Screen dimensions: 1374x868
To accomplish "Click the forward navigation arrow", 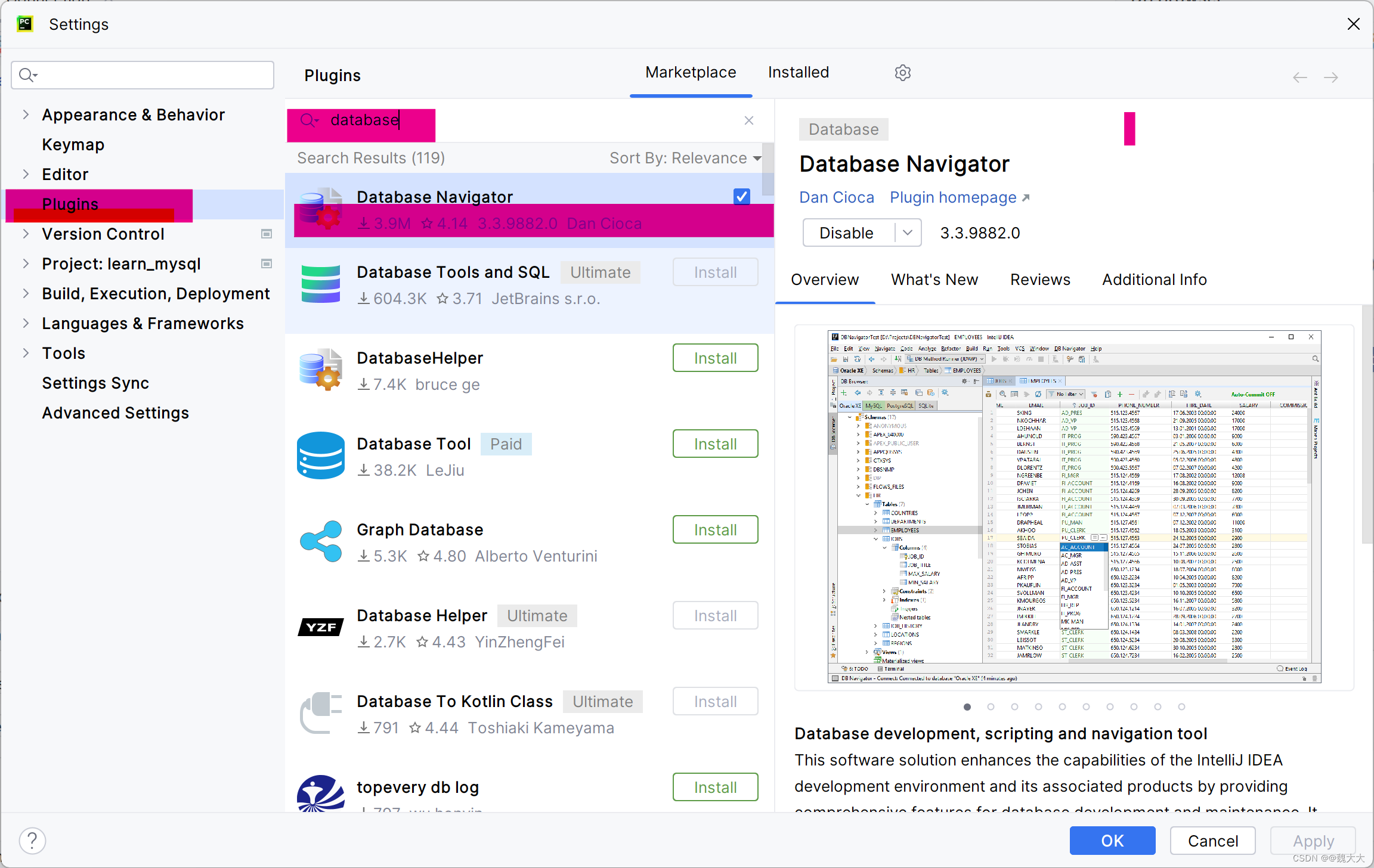I will coord(1331,77).
